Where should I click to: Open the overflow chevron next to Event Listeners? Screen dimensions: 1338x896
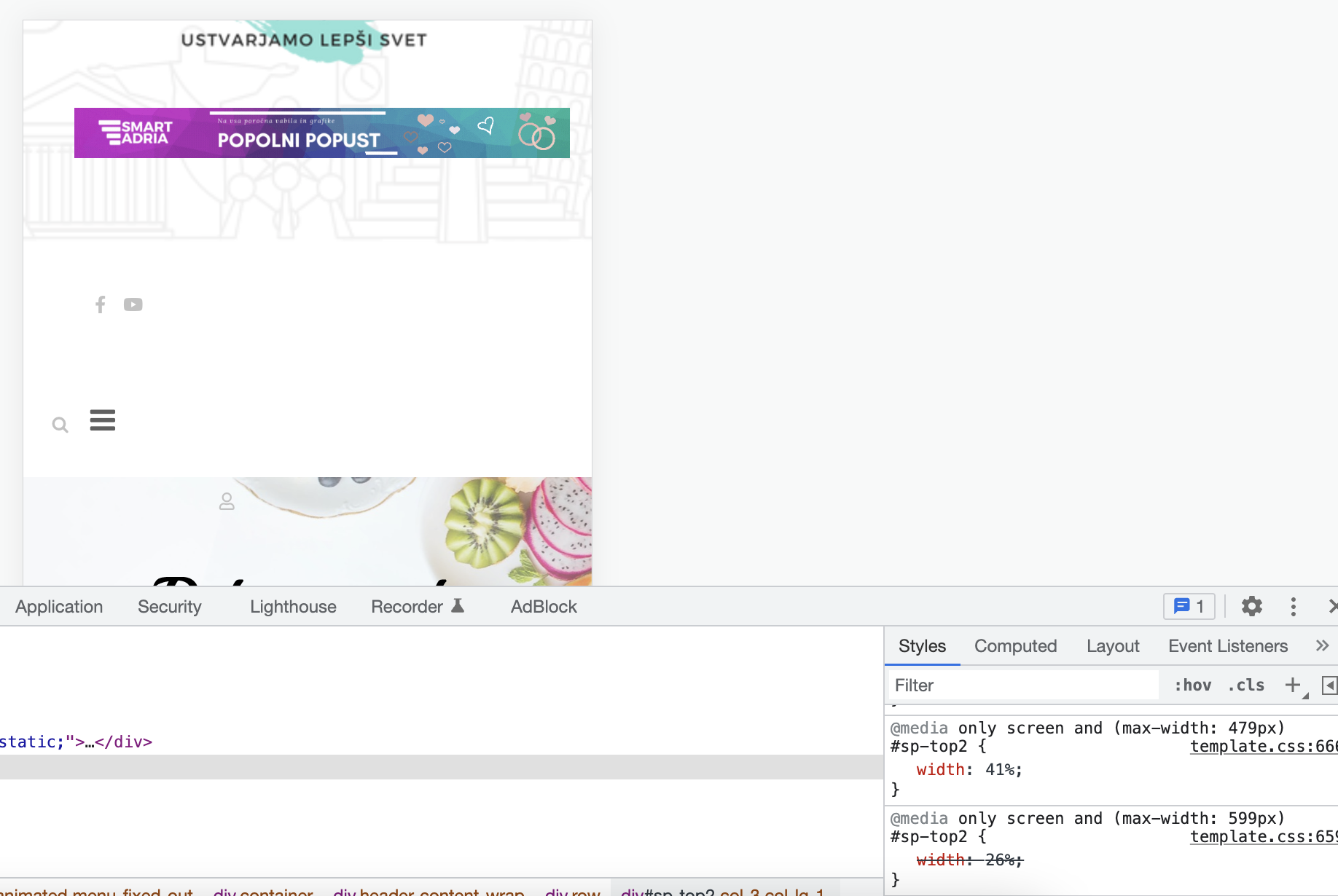pos(1323,645)
